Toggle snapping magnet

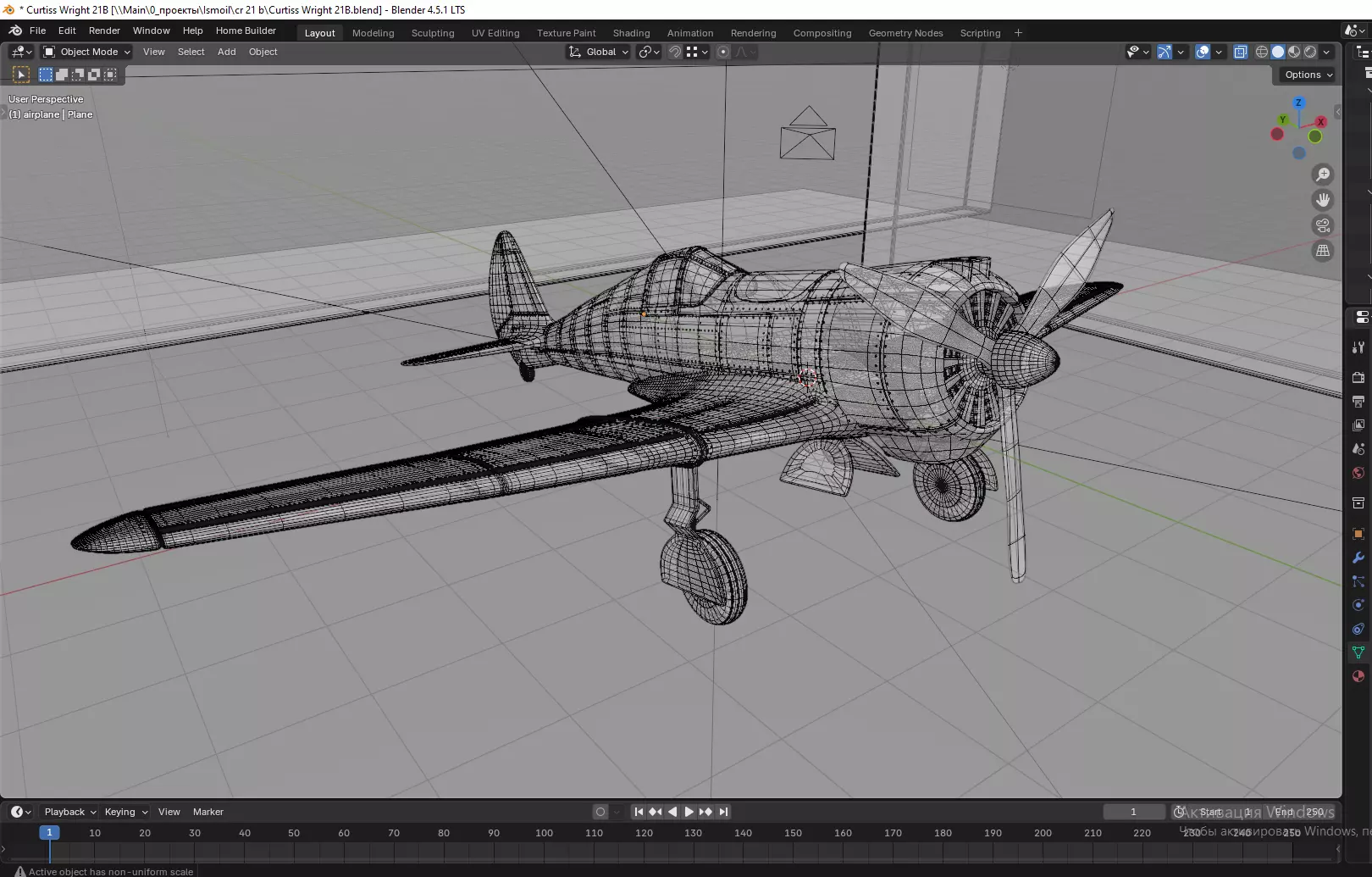tap(675, 52)
